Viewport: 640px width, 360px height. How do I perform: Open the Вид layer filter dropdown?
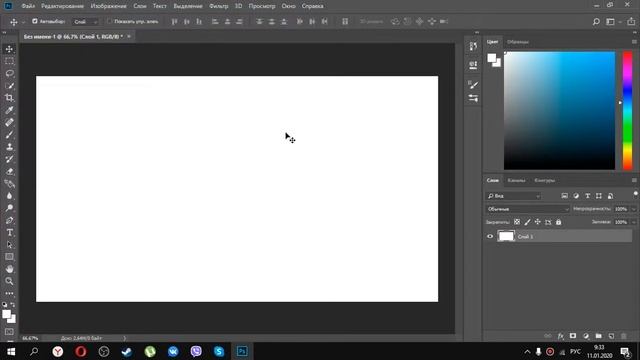tap(513, 196)
